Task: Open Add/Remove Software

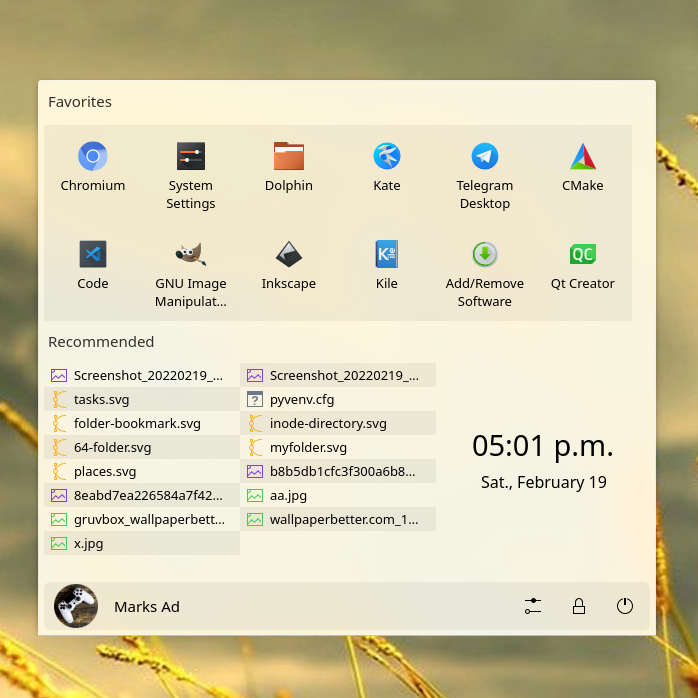Action: pos(484,274)
